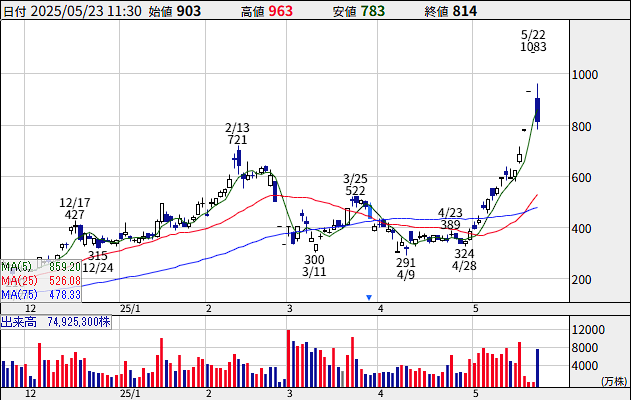Click the 4/23 label 389
The width and height of the screenshot is (631, 400).
click(x=450, y=225)
